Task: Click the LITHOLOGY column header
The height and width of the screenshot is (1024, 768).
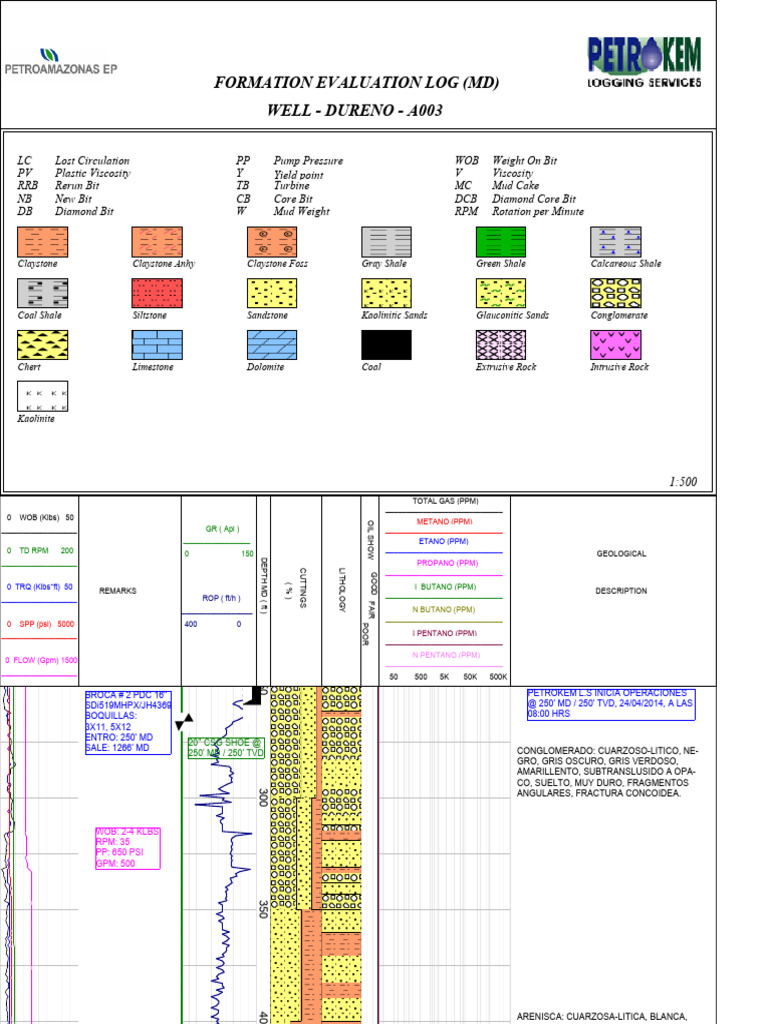Action: pyautogui.click(x=342, y=590)
